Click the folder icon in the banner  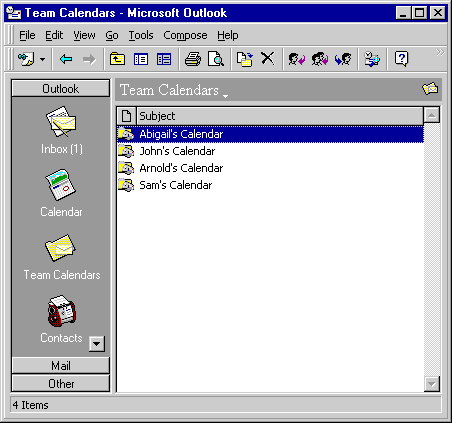[x=430, y=89]
